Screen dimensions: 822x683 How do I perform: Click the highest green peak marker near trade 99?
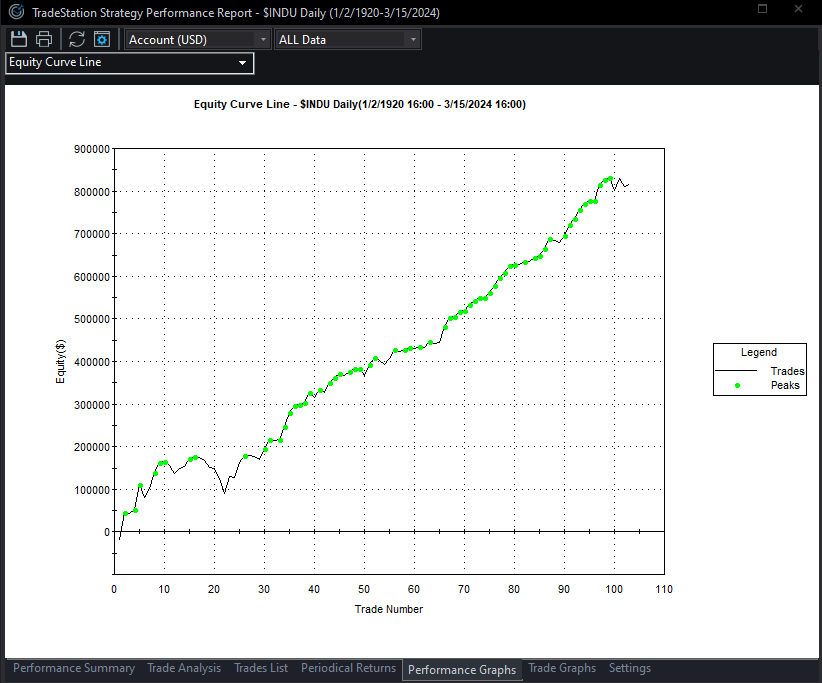(610, 179)
